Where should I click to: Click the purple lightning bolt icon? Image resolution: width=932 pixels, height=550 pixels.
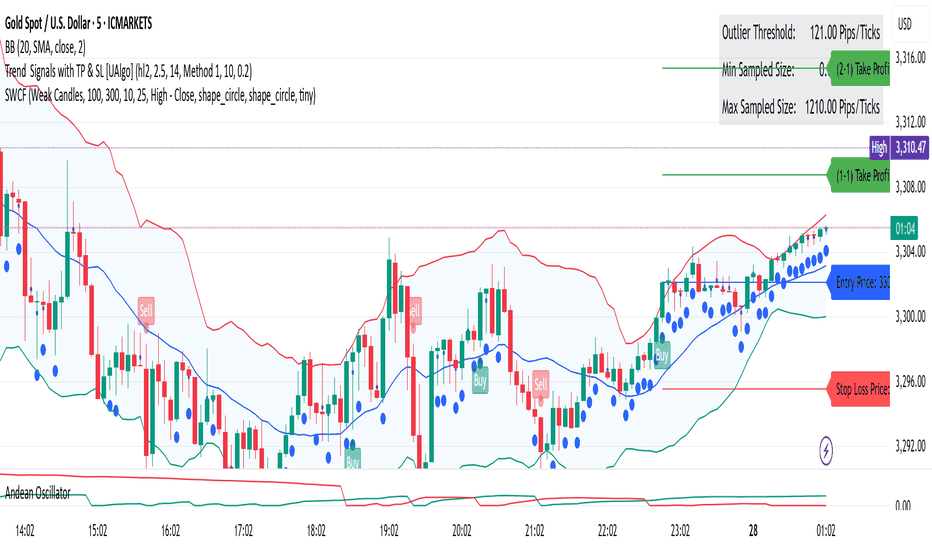(826, 450)
